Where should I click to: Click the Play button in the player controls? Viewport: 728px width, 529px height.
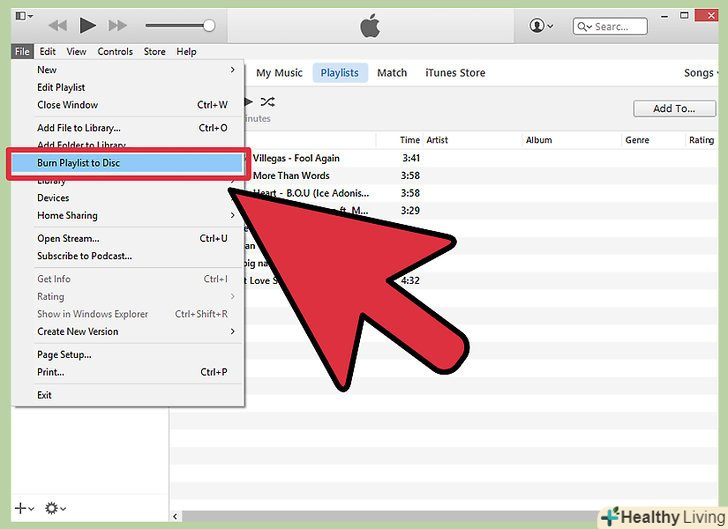coord(87,25)
